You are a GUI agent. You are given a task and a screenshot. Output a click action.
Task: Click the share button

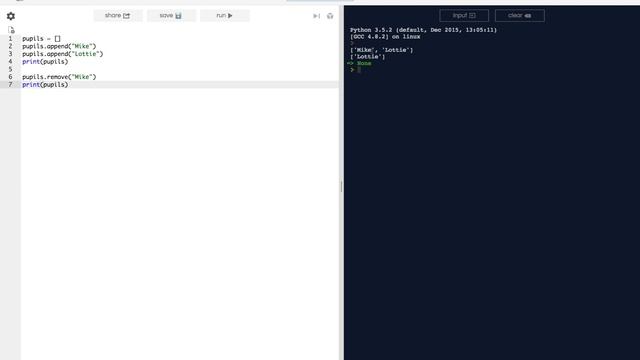(x=118, y=16)
